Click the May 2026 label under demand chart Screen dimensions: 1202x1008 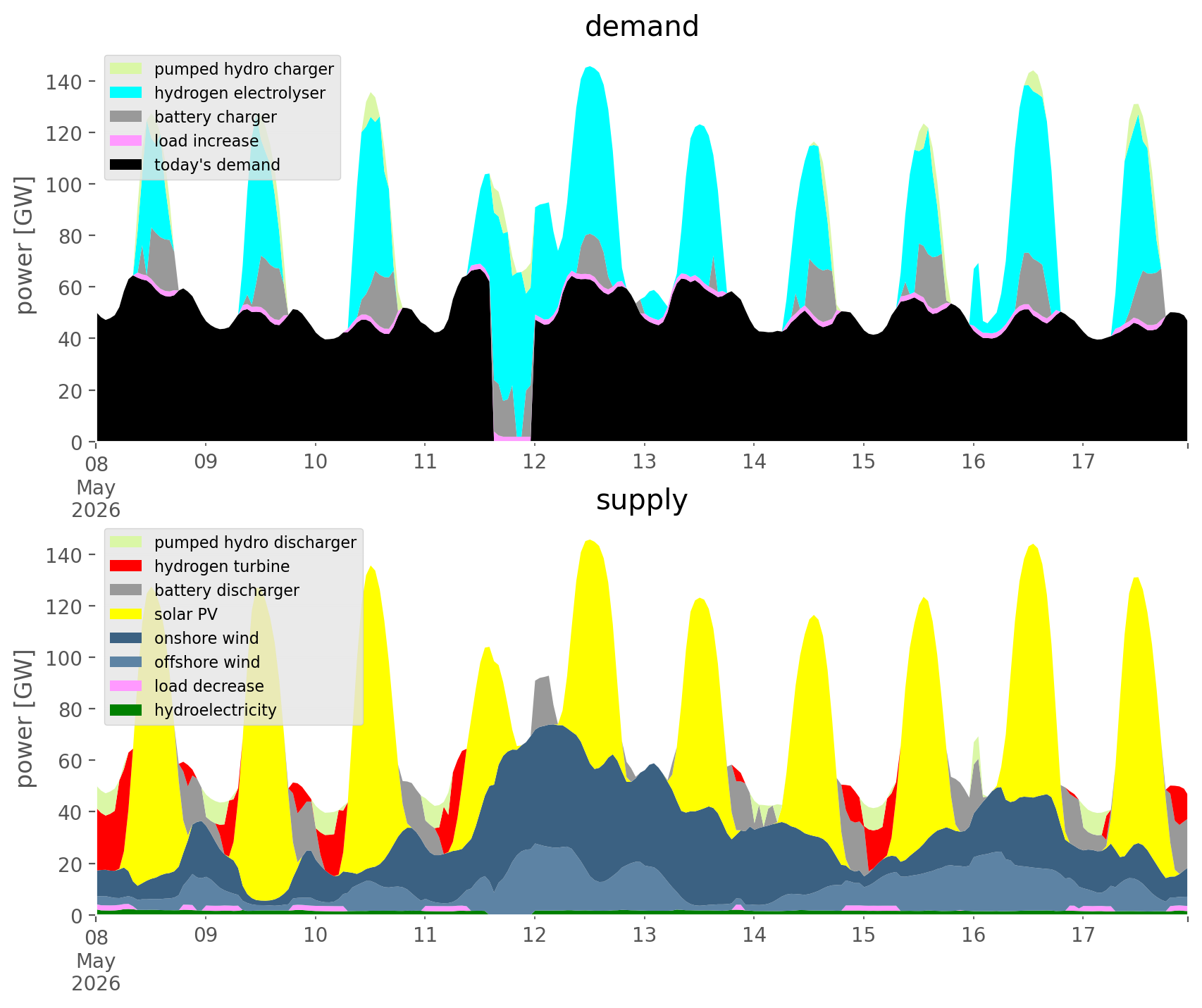pyautogui.click(x=96, y=499)
